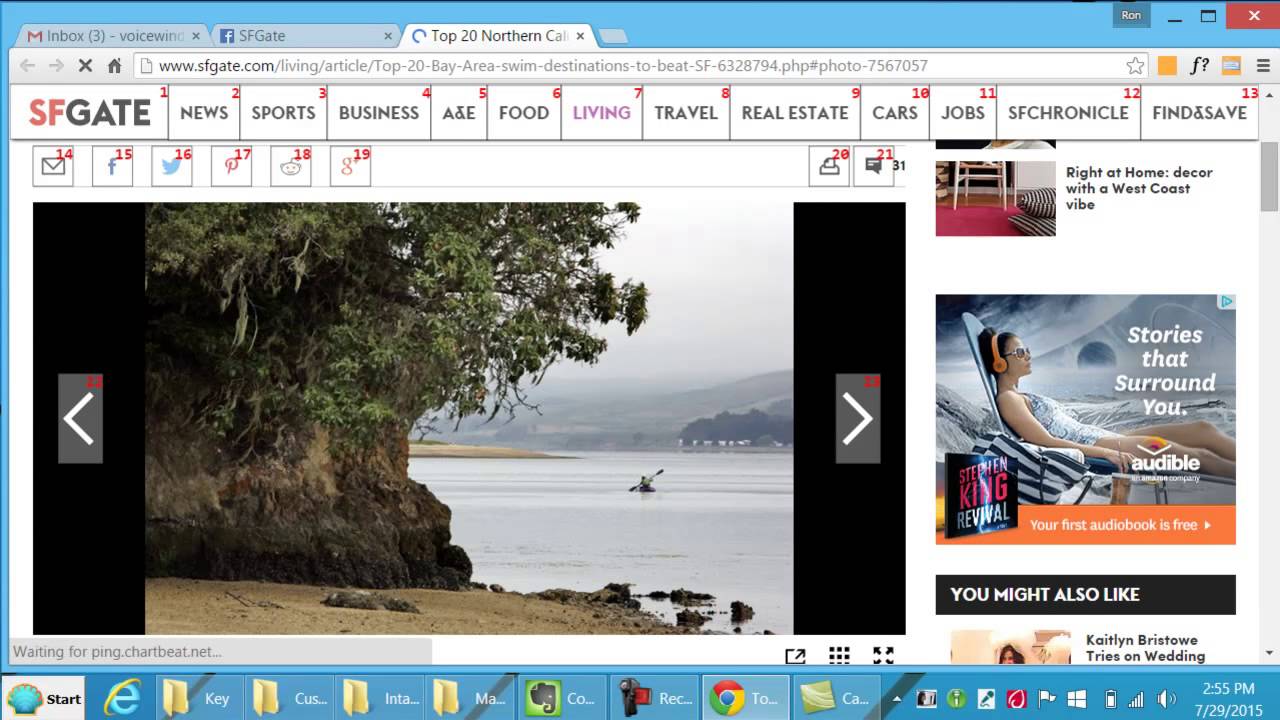Viewport: 1280px width, 720px height.
Task: Click the f? extension icon in Chrome toolbar
Action: 1199,66
